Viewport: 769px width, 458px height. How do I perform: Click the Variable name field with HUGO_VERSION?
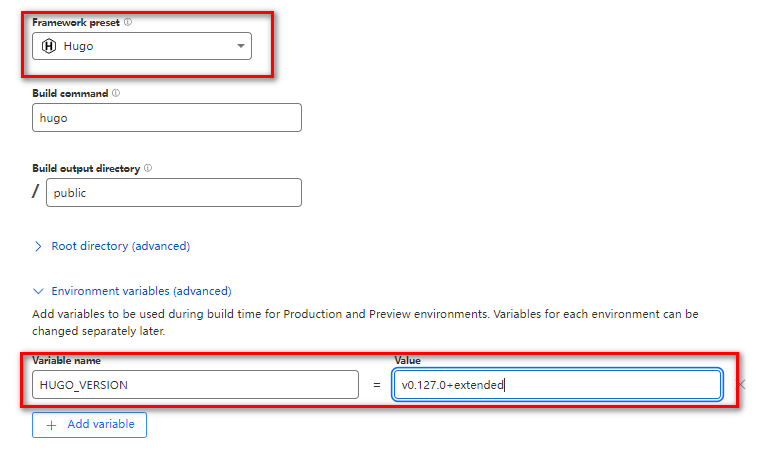tap(195, 385)
